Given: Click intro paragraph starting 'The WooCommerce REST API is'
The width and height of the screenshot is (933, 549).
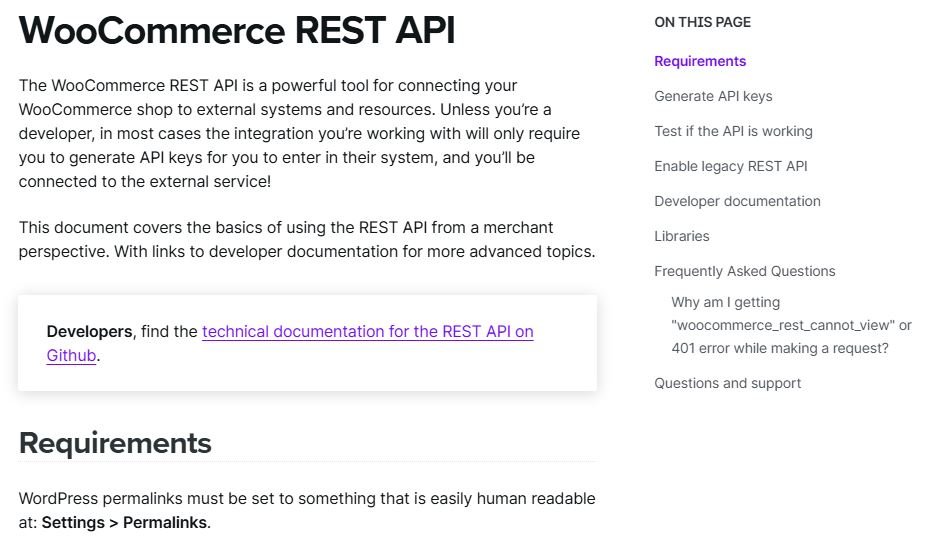Looking at the screenshot, I should pyautogui.click(x=299, y=133).
